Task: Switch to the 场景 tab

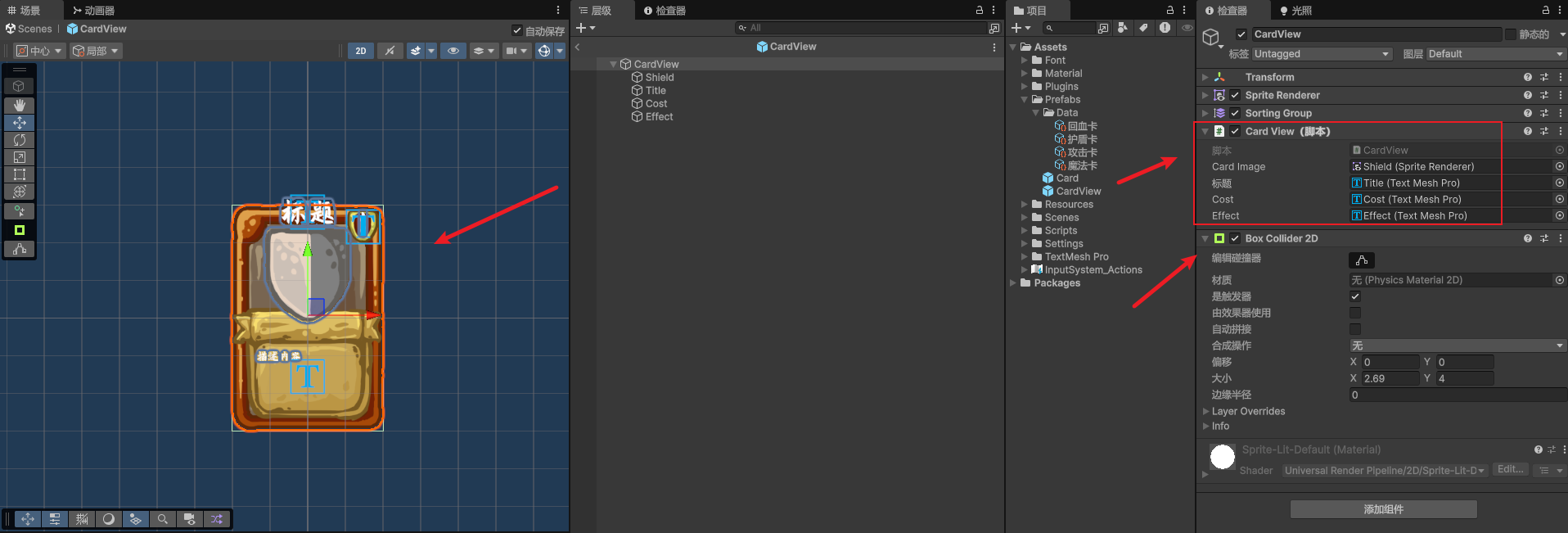Action: pyautogui.click(x=25, y=11)
